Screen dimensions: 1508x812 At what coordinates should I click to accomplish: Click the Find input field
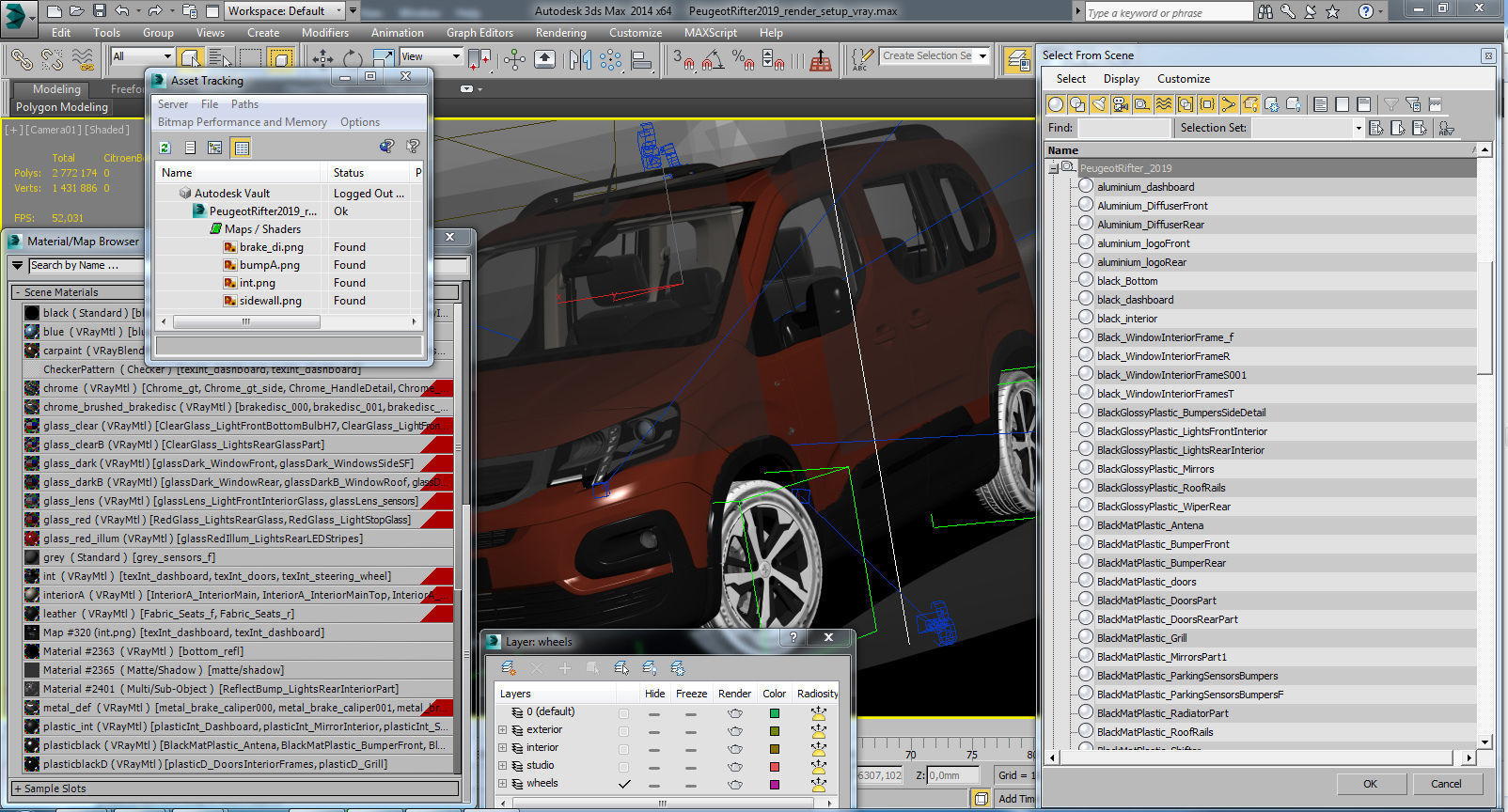tap(1124, 128)
